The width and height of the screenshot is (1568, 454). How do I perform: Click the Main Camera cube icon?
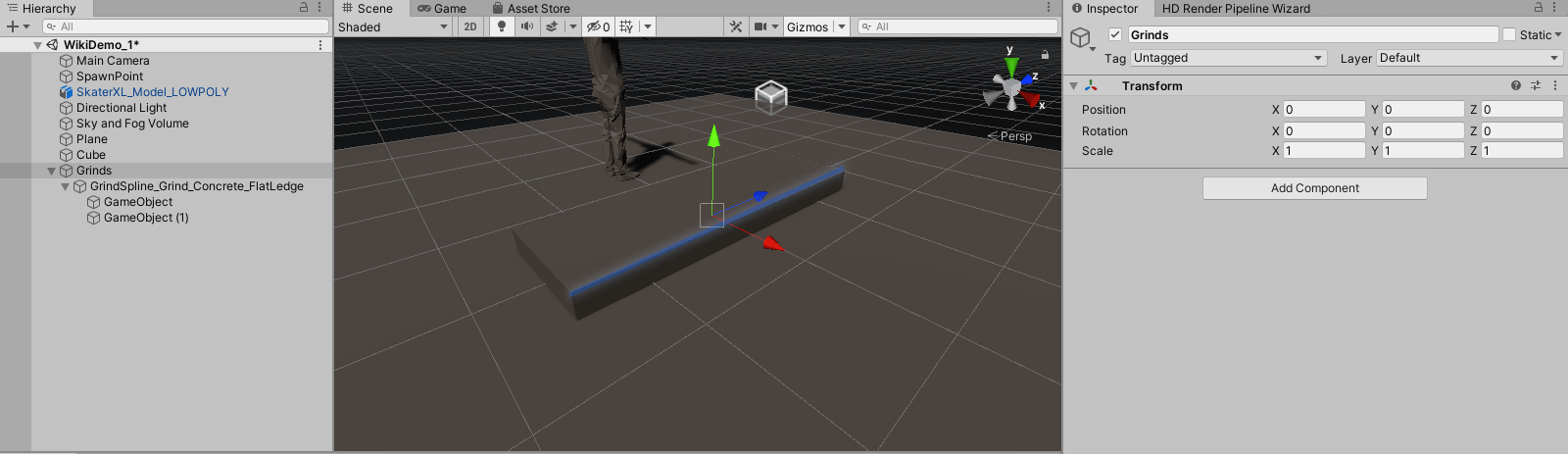tap(67, 61)
